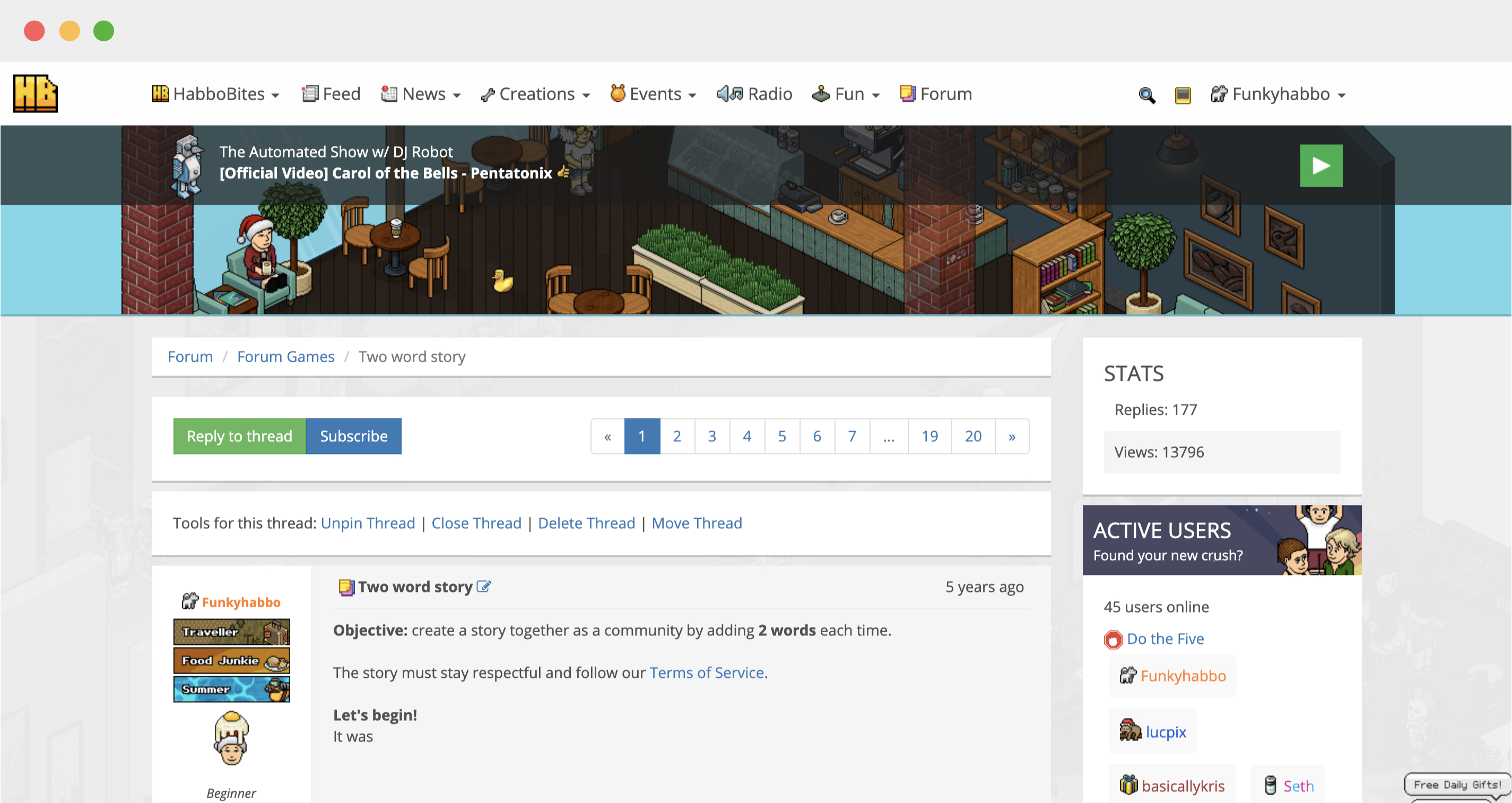
Task: Click the Summer badge
Action: (231, 689)
